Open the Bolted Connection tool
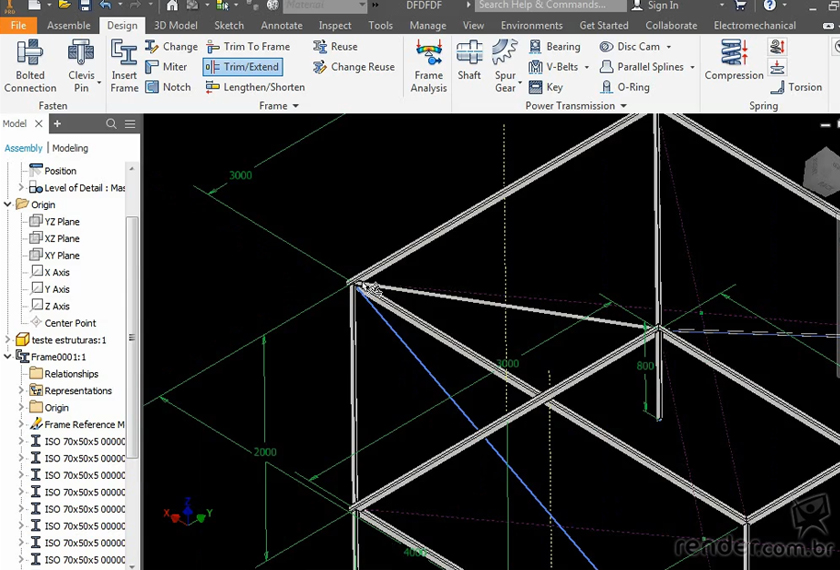 click(x=30, y=66)
